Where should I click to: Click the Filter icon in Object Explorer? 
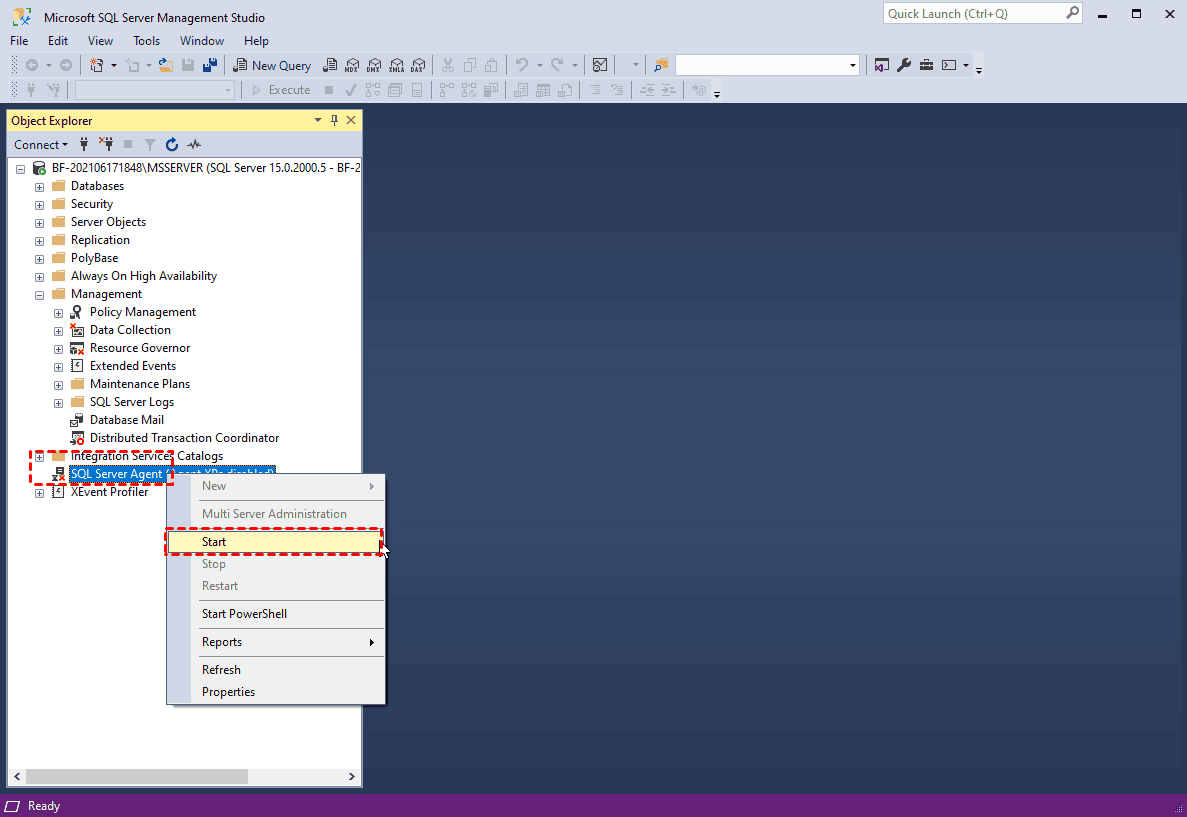(x=150, y=145)
